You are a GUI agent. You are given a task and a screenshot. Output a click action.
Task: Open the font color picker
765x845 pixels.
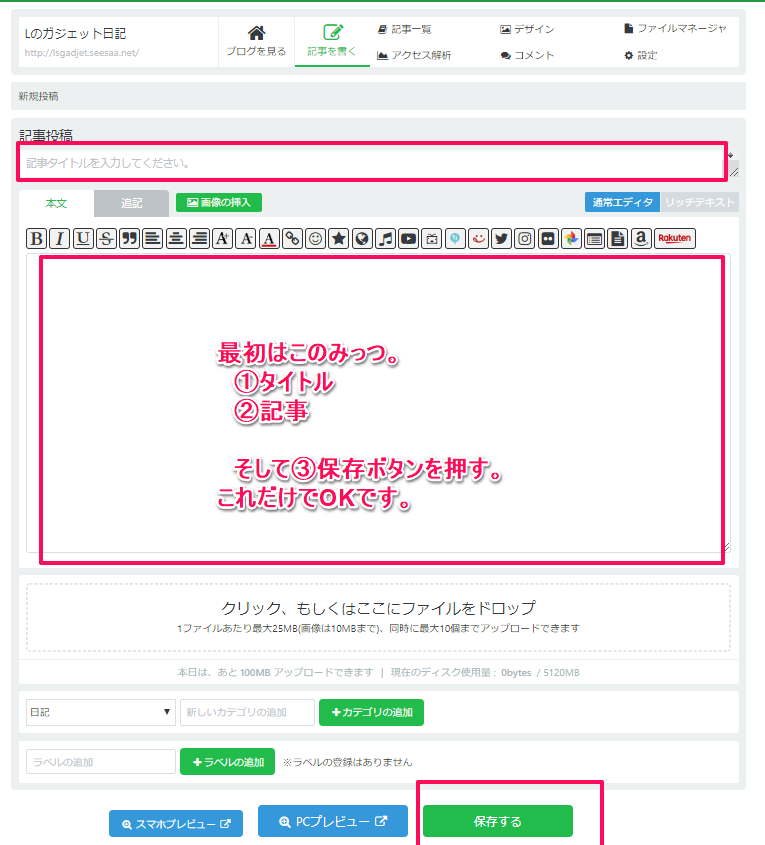coord(268,238)
